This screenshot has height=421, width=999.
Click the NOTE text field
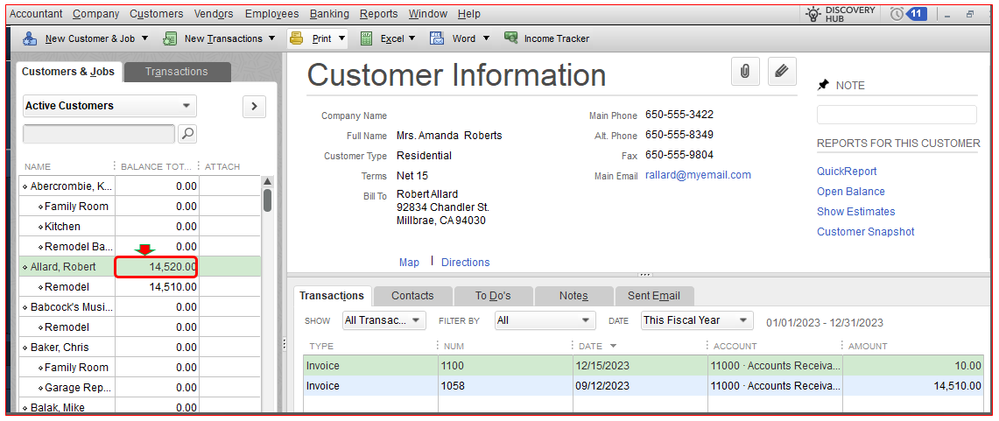tap(896, 115)
